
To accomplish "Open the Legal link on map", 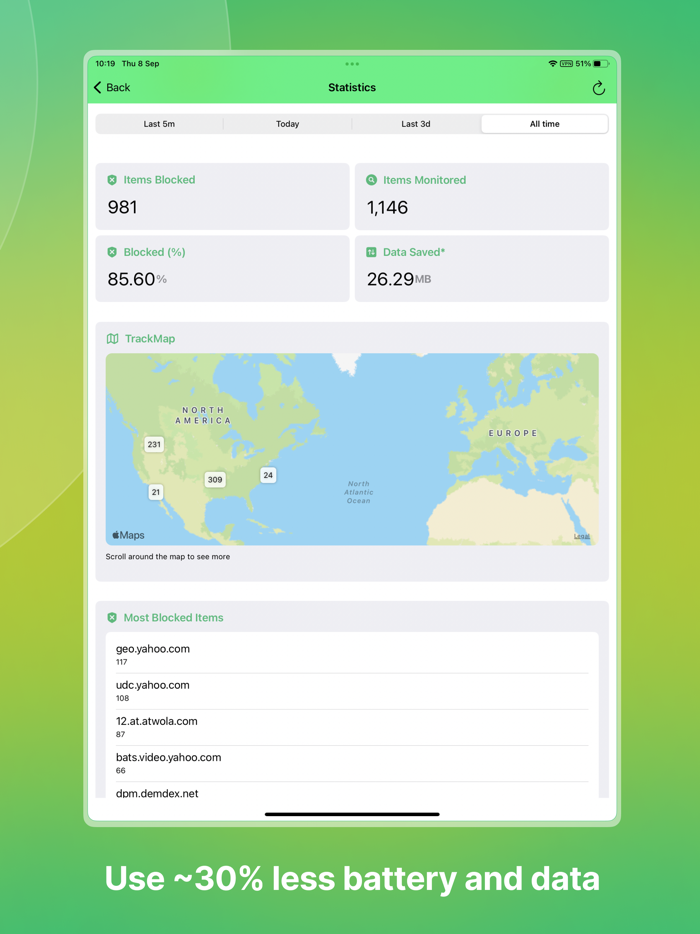I will tap(582, 536).
